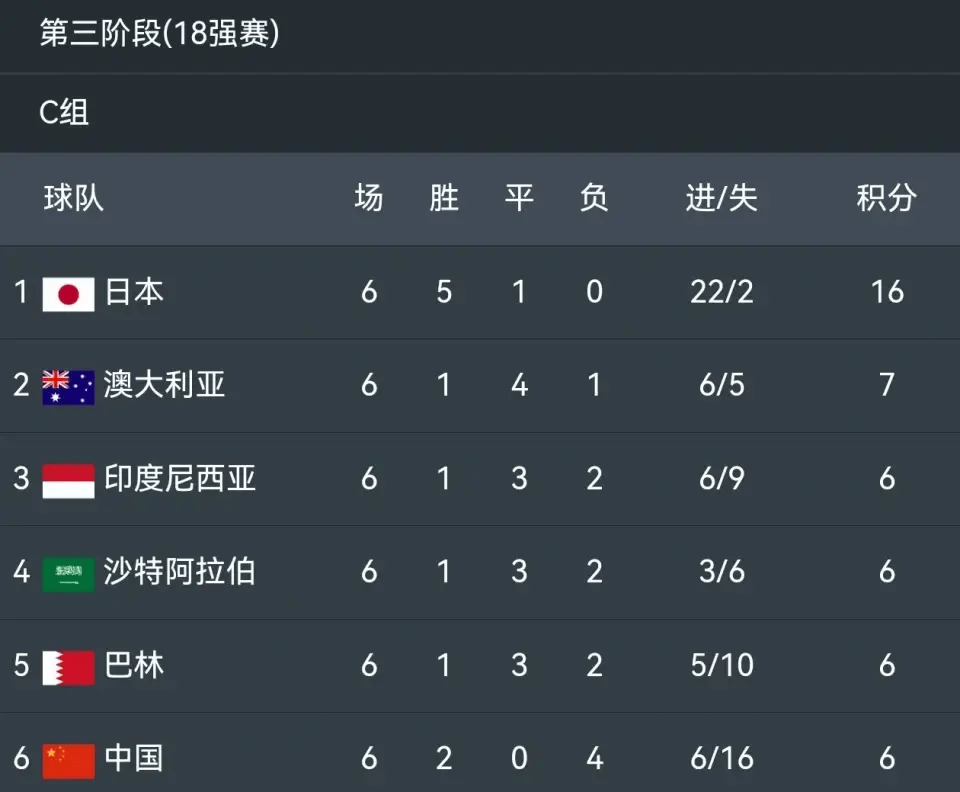Open the 澳大利亚 team name

coord(164,385)
